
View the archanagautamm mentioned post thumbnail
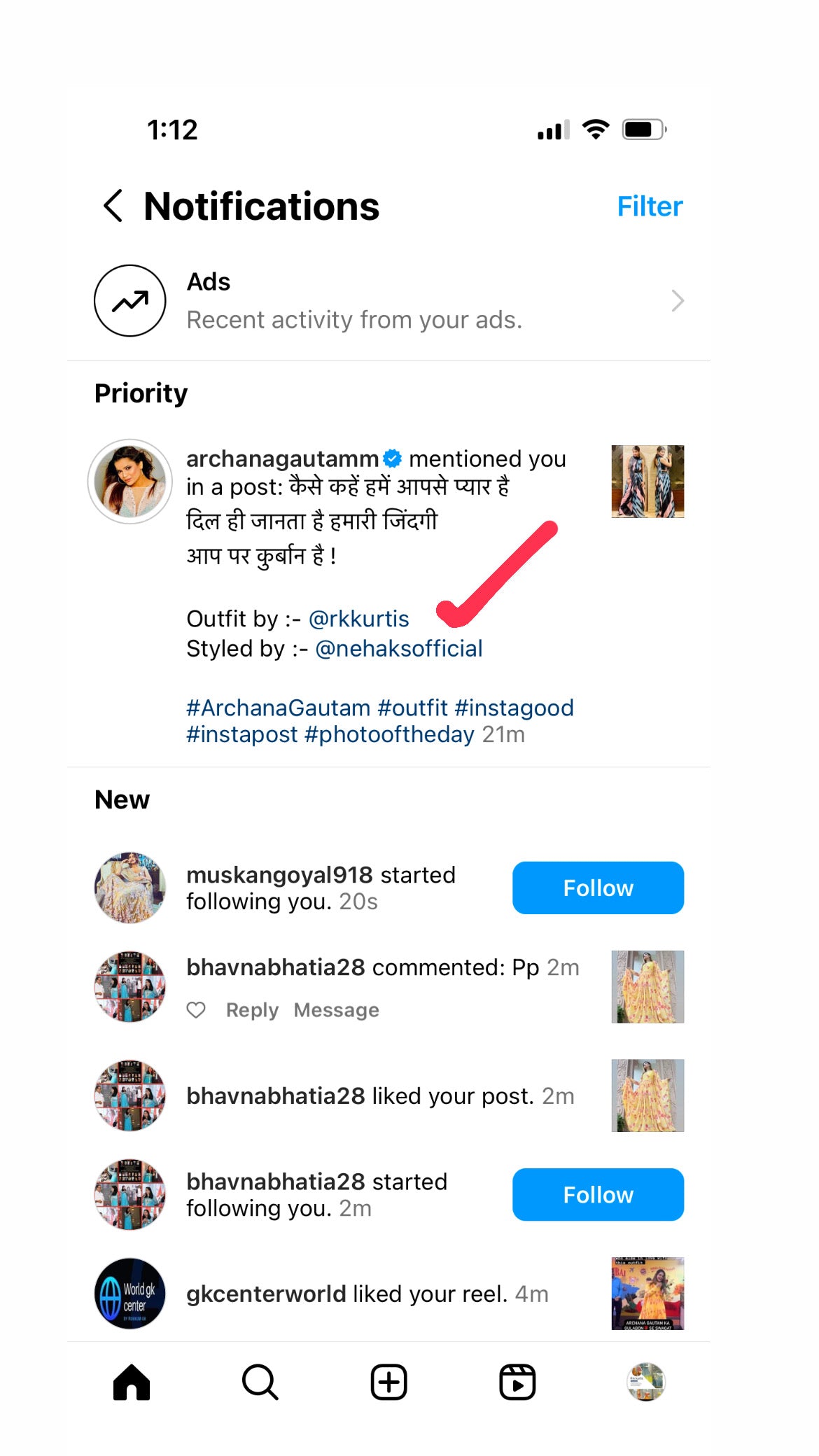pyautogui.click(x=647, y=482)
